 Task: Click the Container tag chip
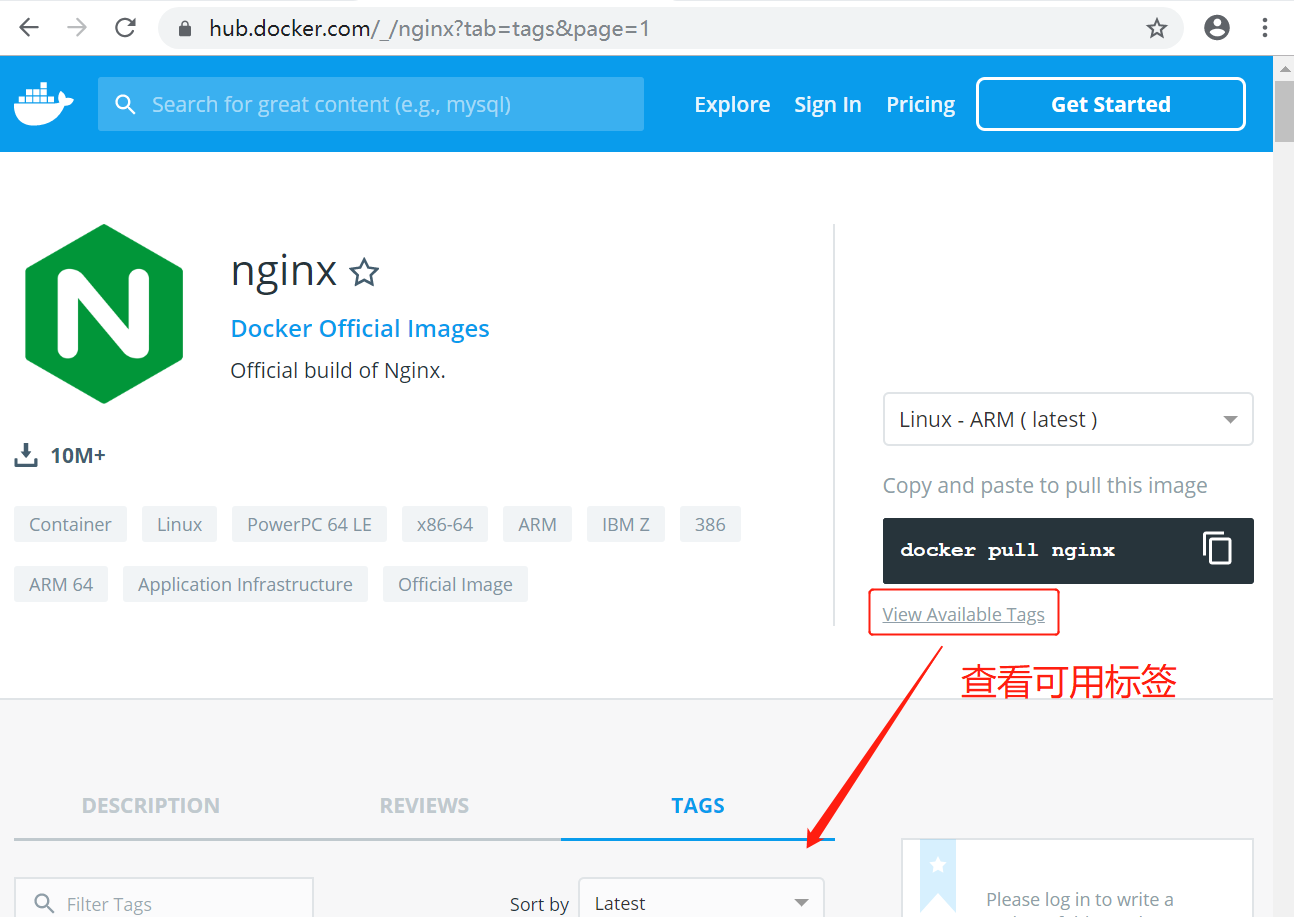click(70, 524)
